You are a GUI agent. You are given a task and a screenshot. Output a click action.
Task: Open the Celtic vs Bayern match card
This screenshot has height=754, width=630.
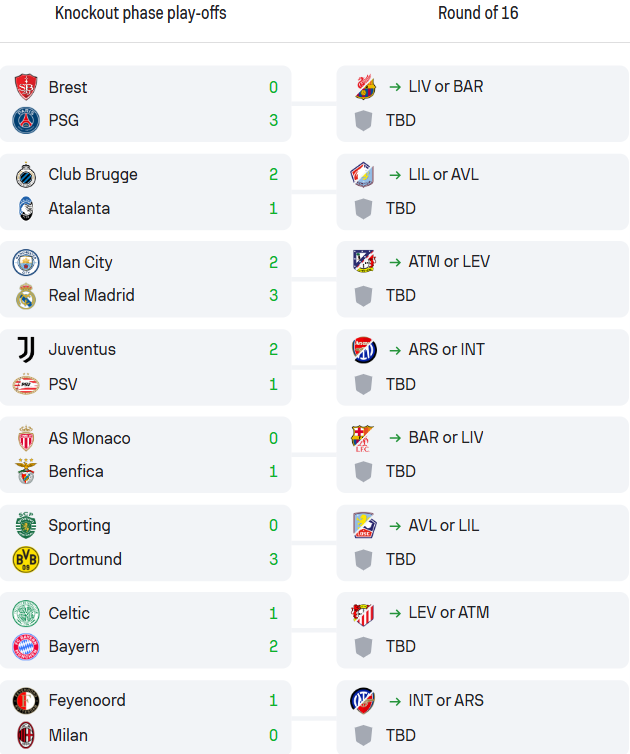145,630
